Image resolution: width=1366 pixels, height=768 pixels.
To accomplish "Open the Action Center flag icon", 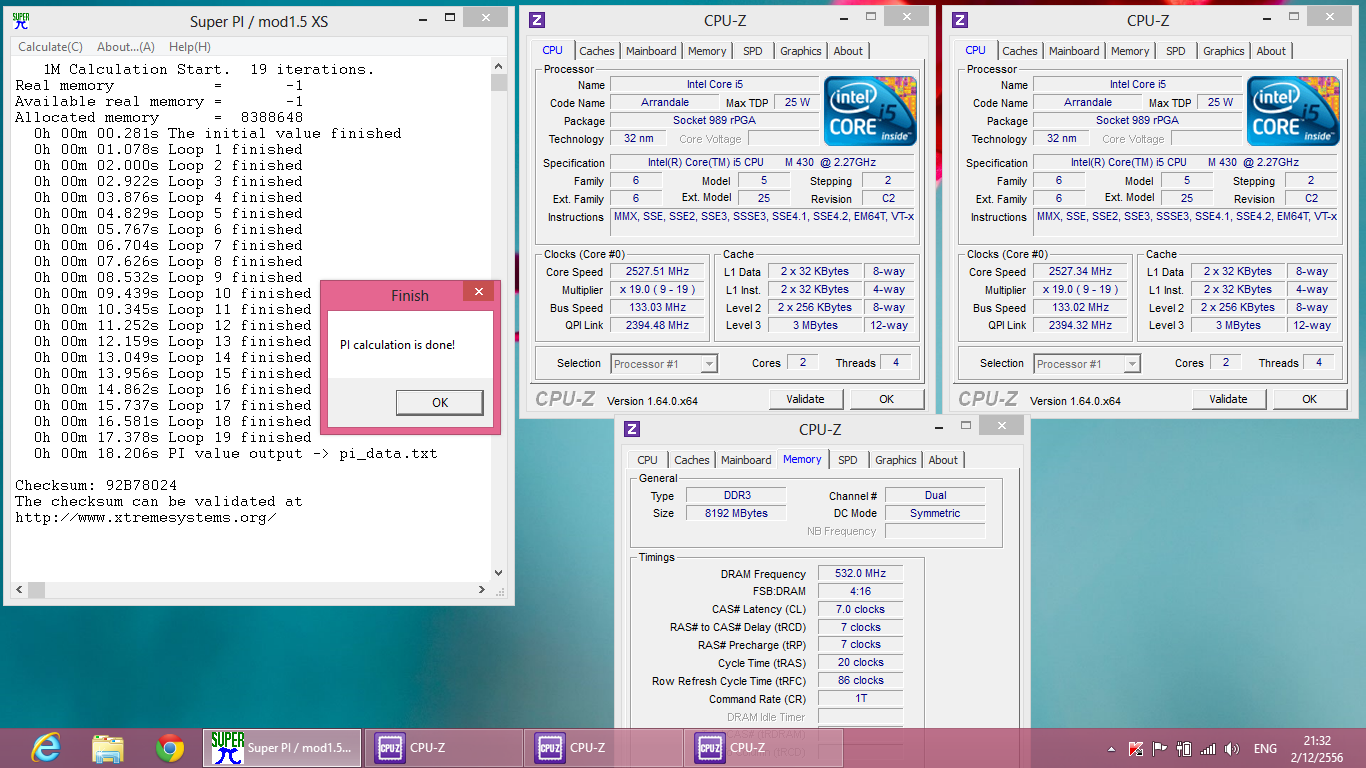I will coord(1160,749).
